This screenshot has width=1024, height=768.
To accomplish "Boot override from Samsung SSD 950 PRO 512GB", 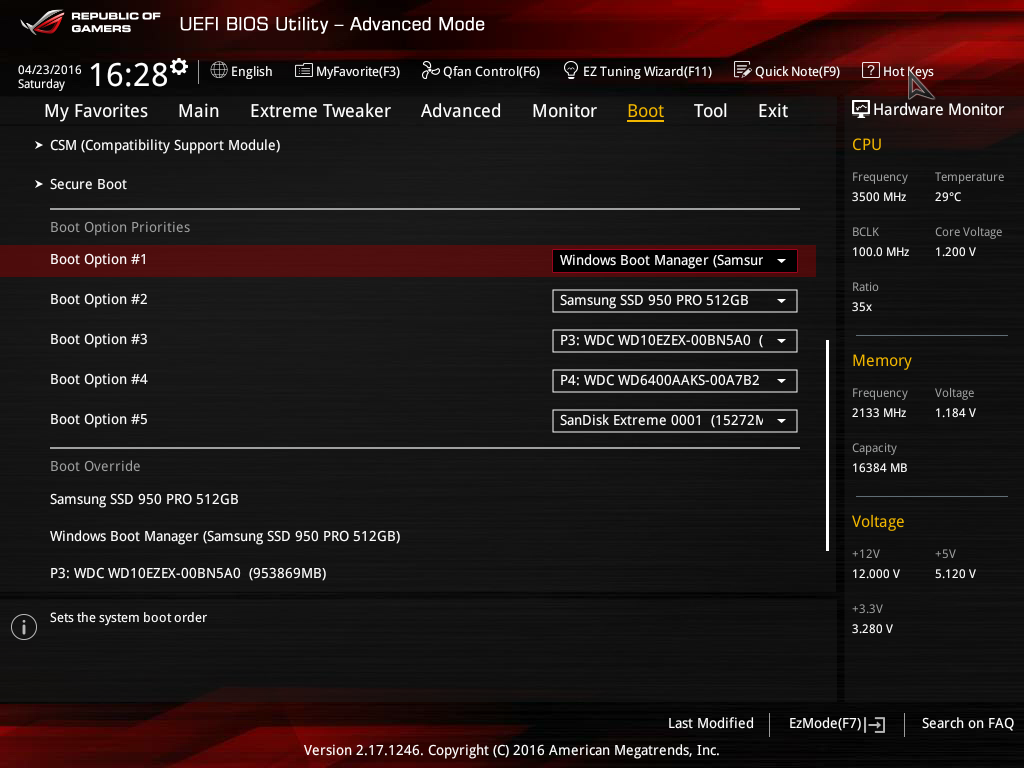I will (x=144, y=499).
